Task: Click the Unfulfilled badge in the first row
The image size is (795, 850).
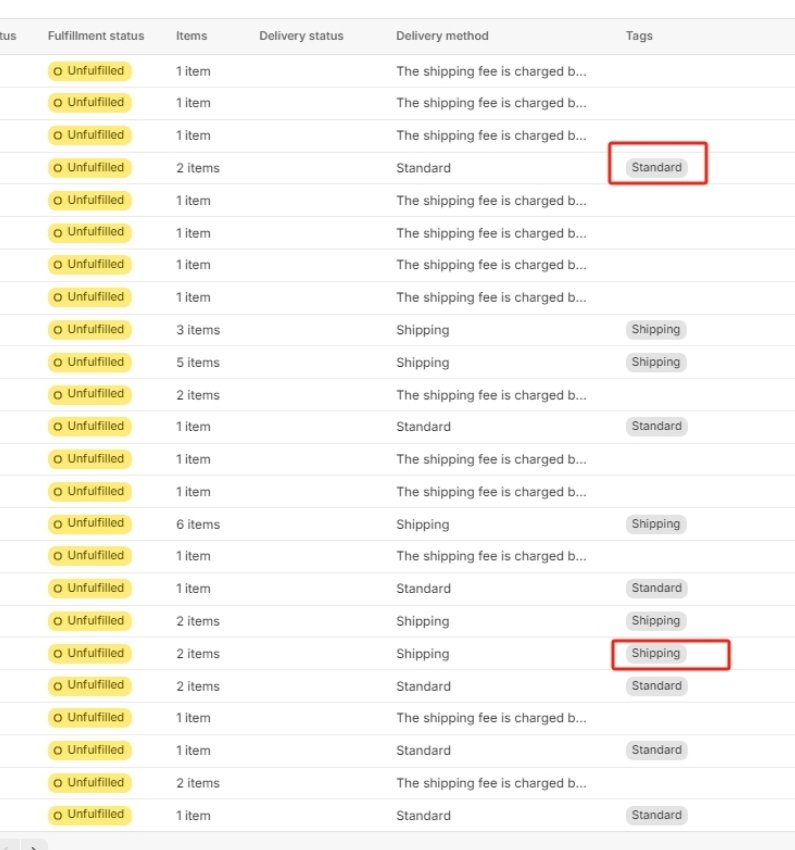Action: pos(90,71)
